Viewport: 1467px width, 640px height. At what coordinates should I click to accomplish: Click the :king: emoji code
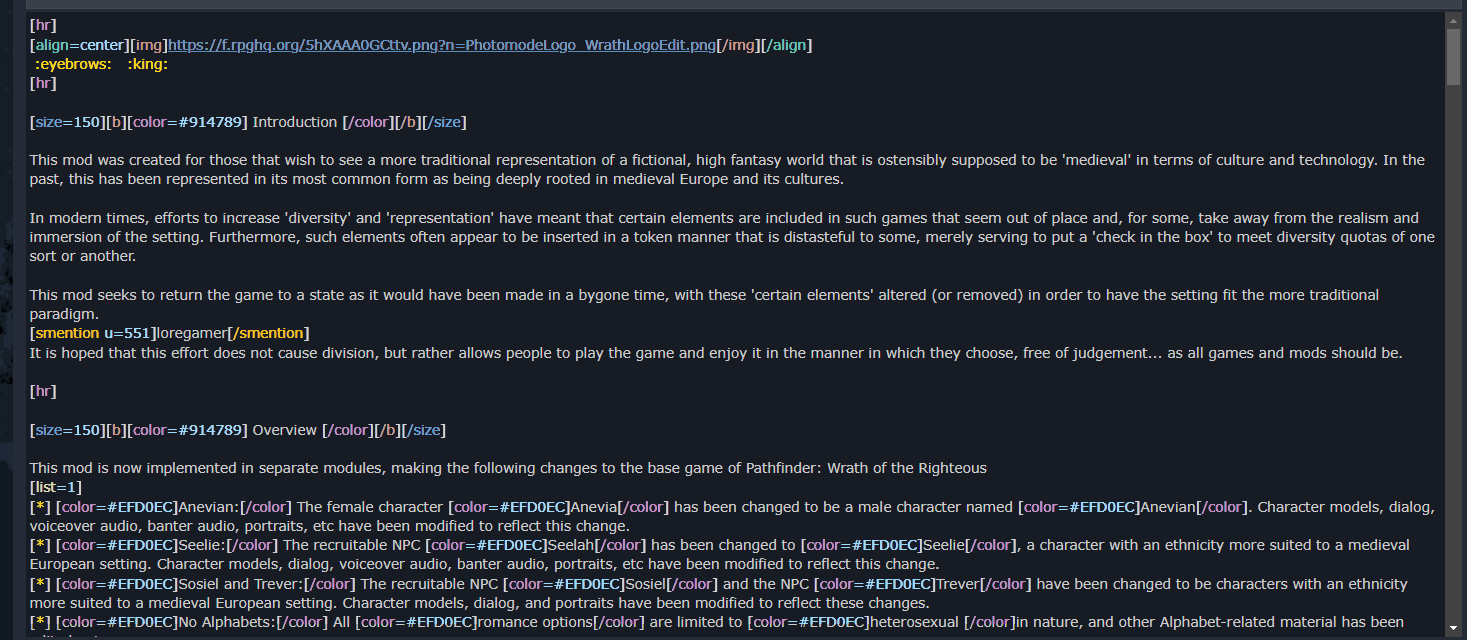point(147,64)
